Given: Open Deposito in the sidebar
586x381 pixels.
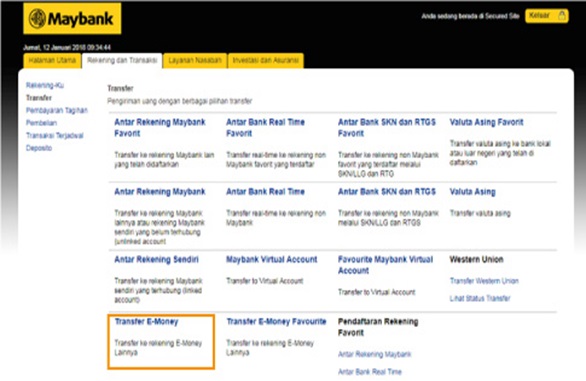Looking at the screenshot, I should (x=39, y=148).
